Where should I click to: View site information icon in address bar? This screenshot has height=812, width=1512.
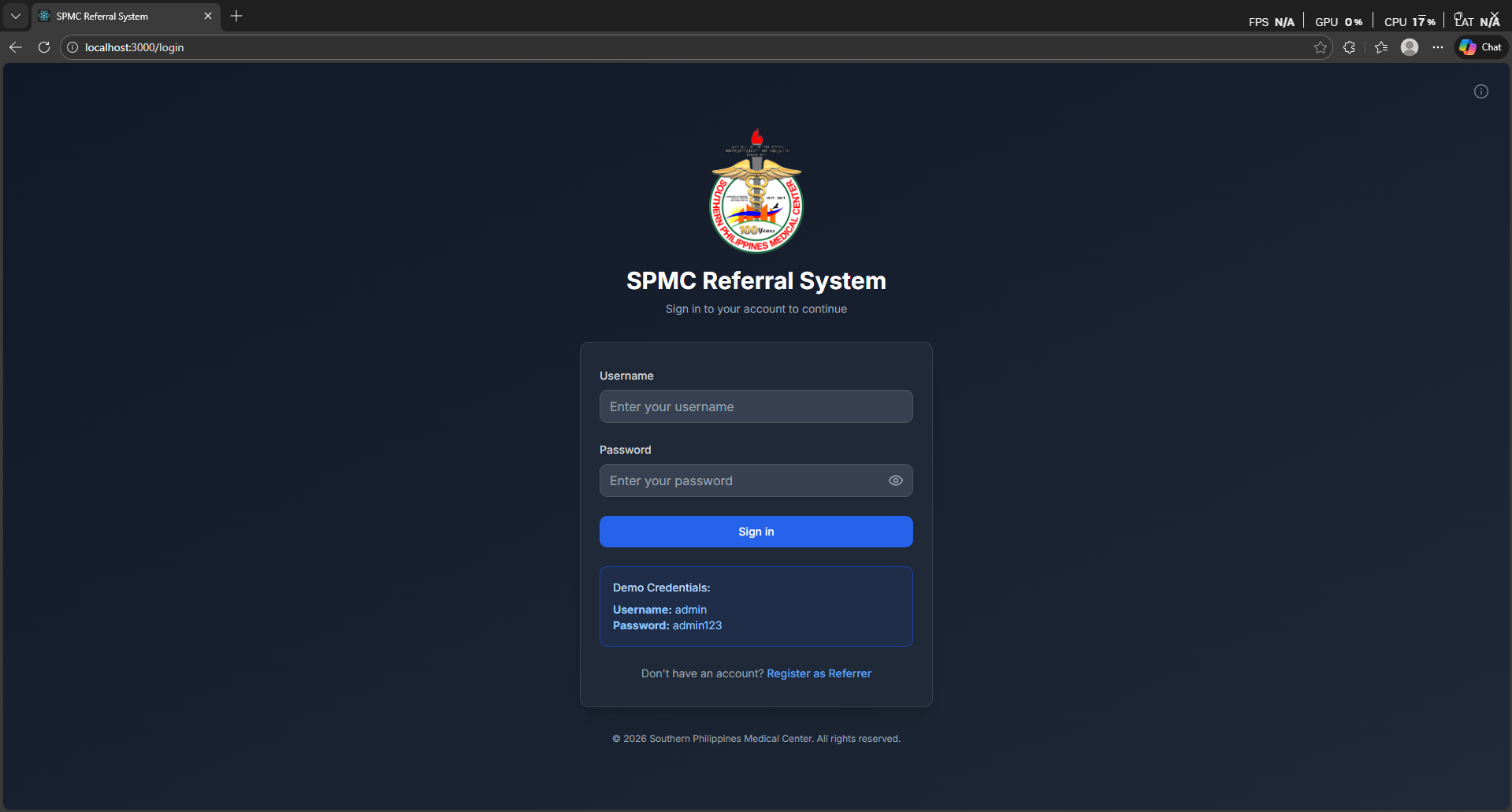point(72,47)
